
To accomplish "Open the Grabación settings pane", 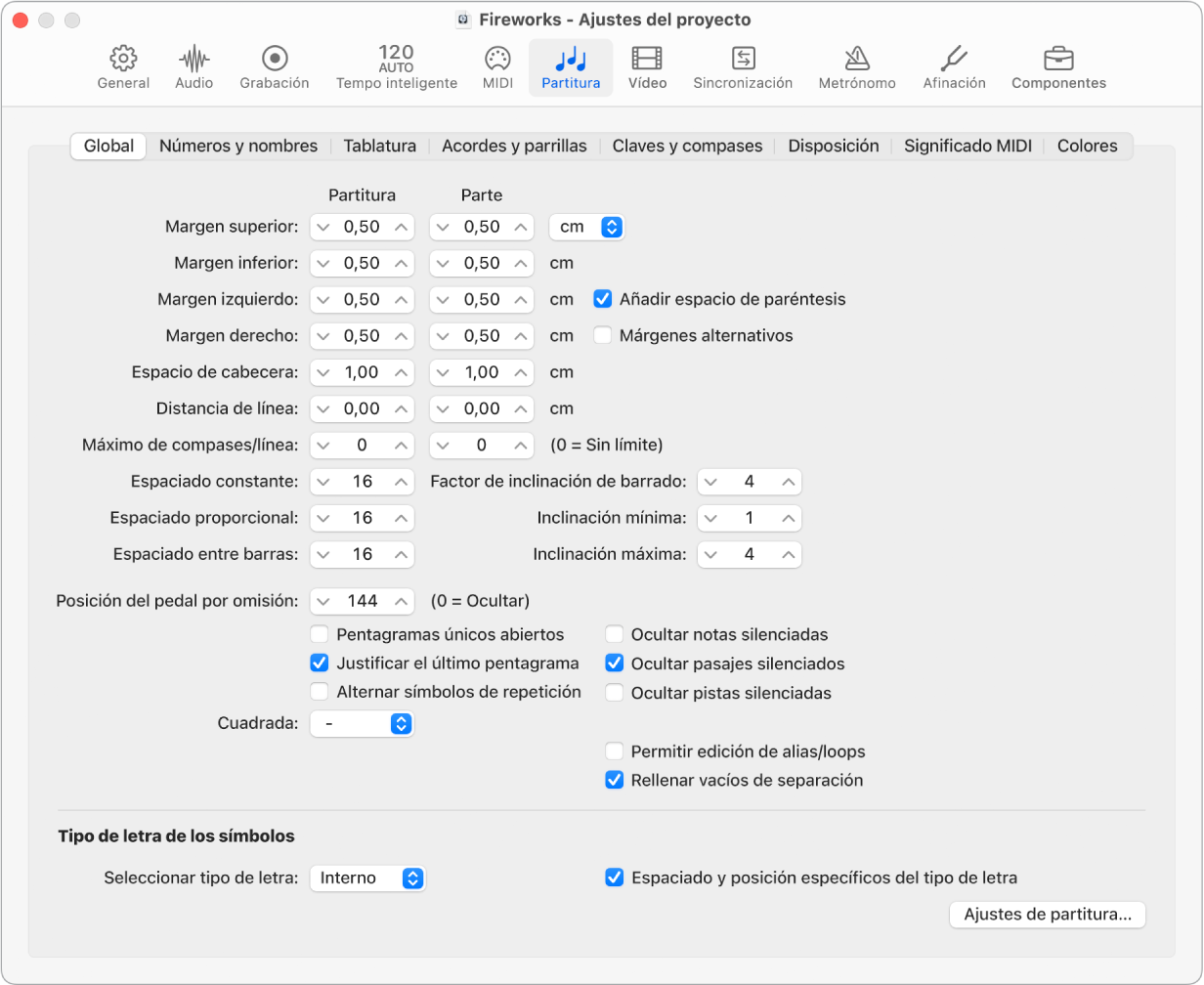I will click(275, 67).
